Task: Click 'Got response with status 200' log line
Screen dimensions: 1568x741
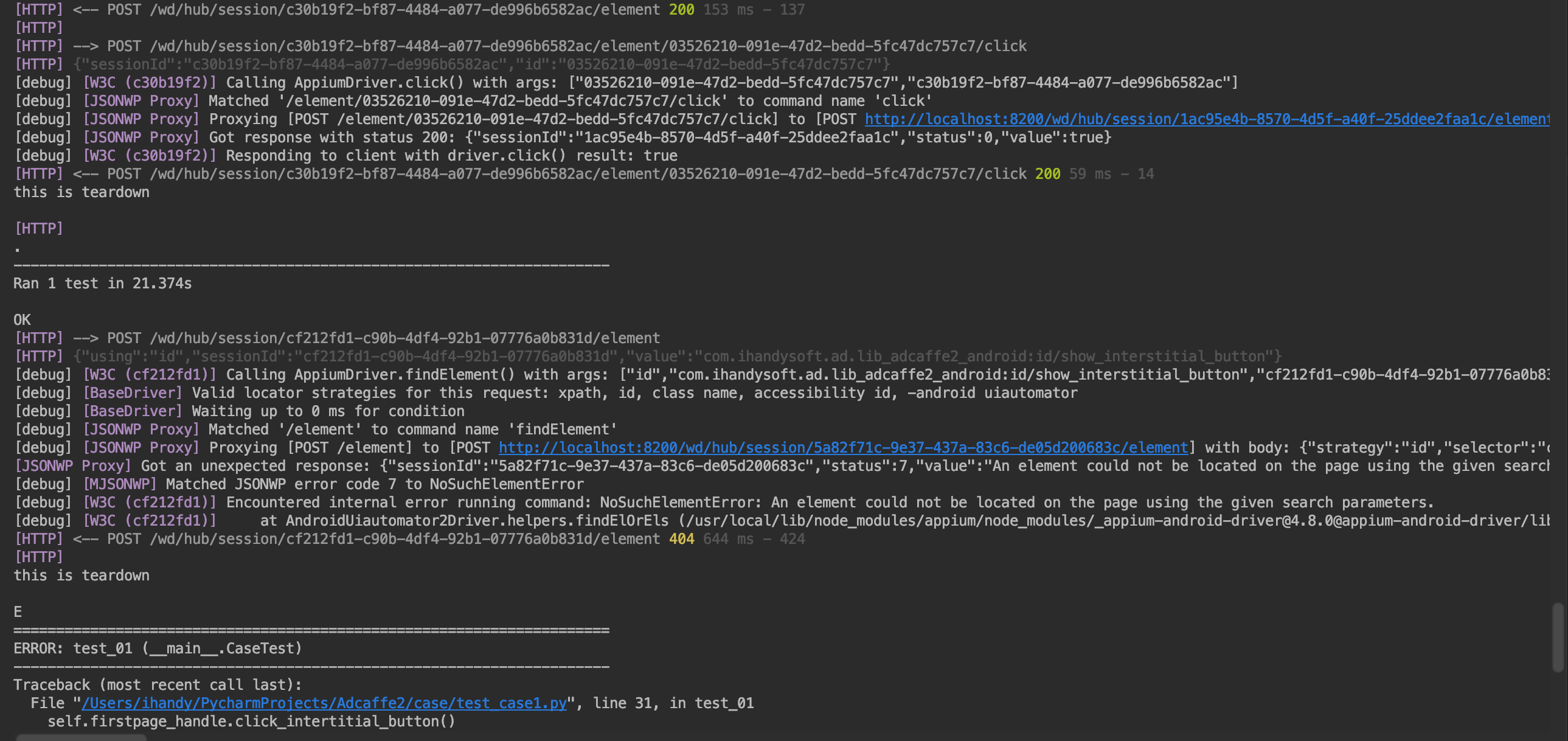Action: click(x=563, y=137)
